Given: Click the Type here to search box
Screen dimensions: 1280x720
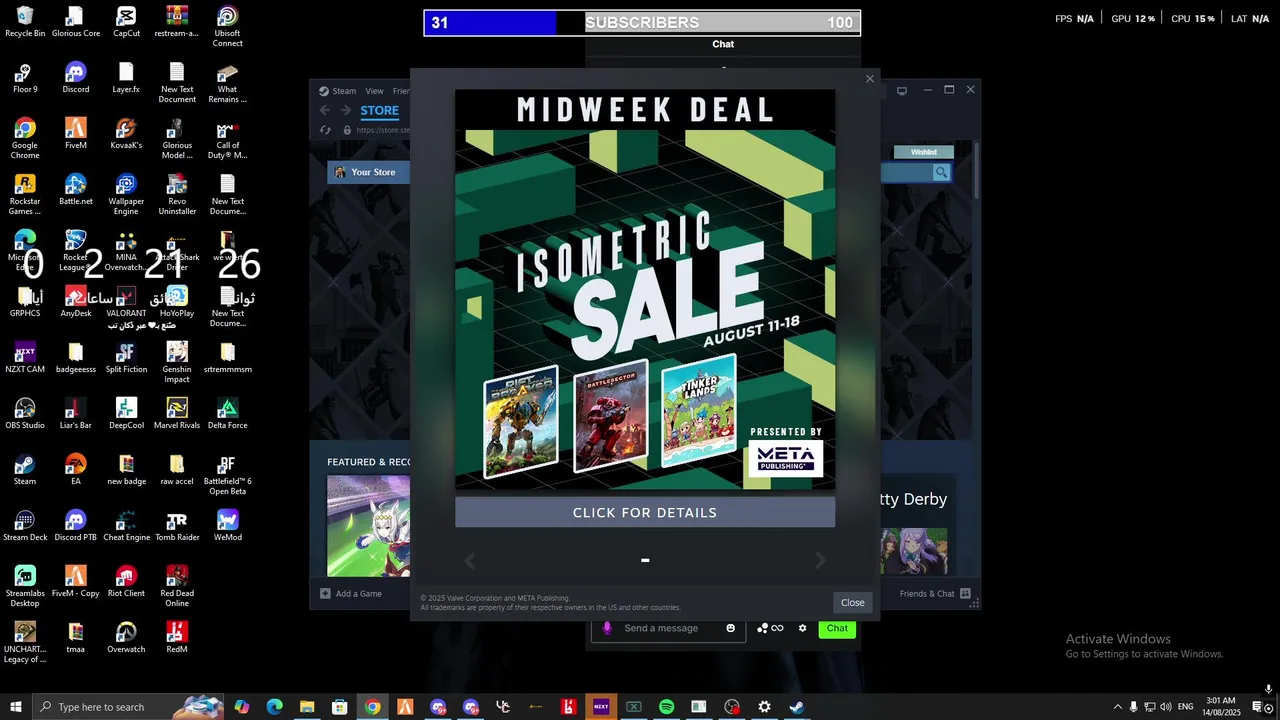Looking at the screenshot, I should pyautogui.click(x=128, y=707).
